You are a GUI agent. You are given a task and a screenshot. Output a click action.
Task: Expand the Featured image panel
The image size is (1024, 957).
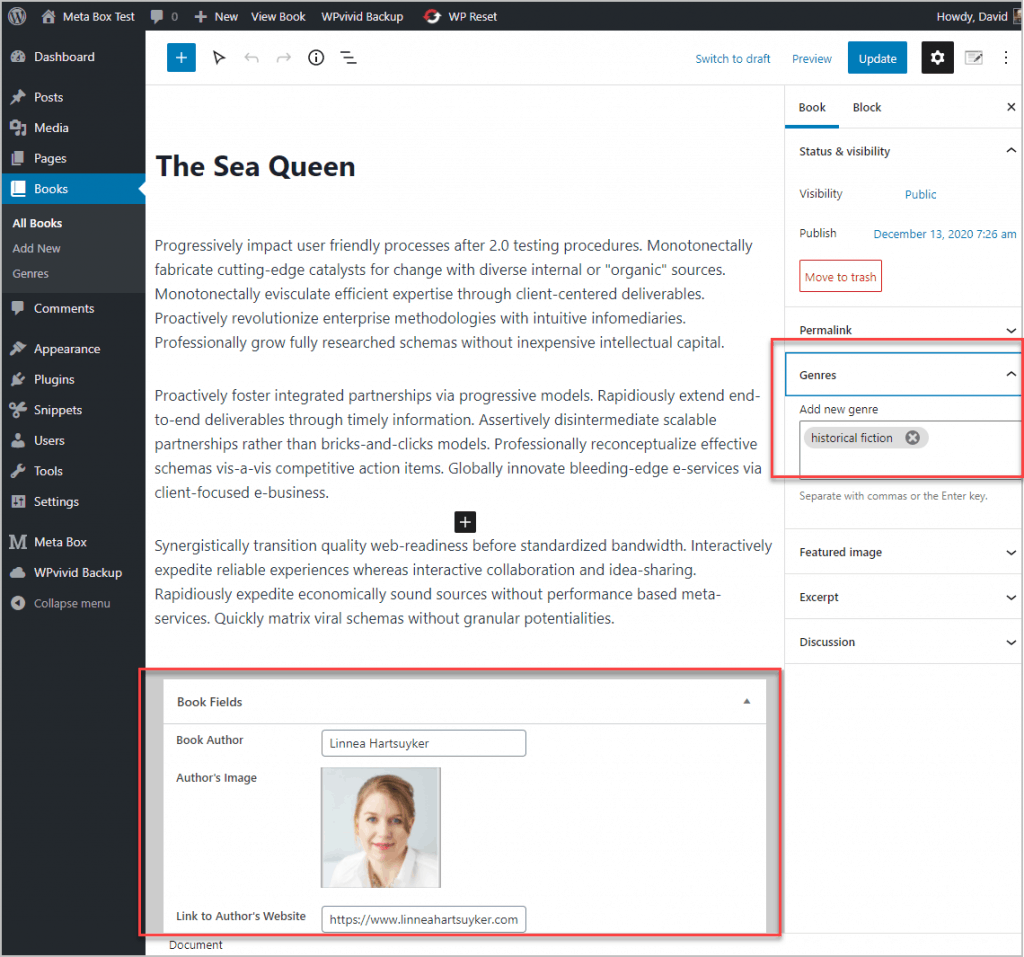pyautogui.click(x=903, y=552)
